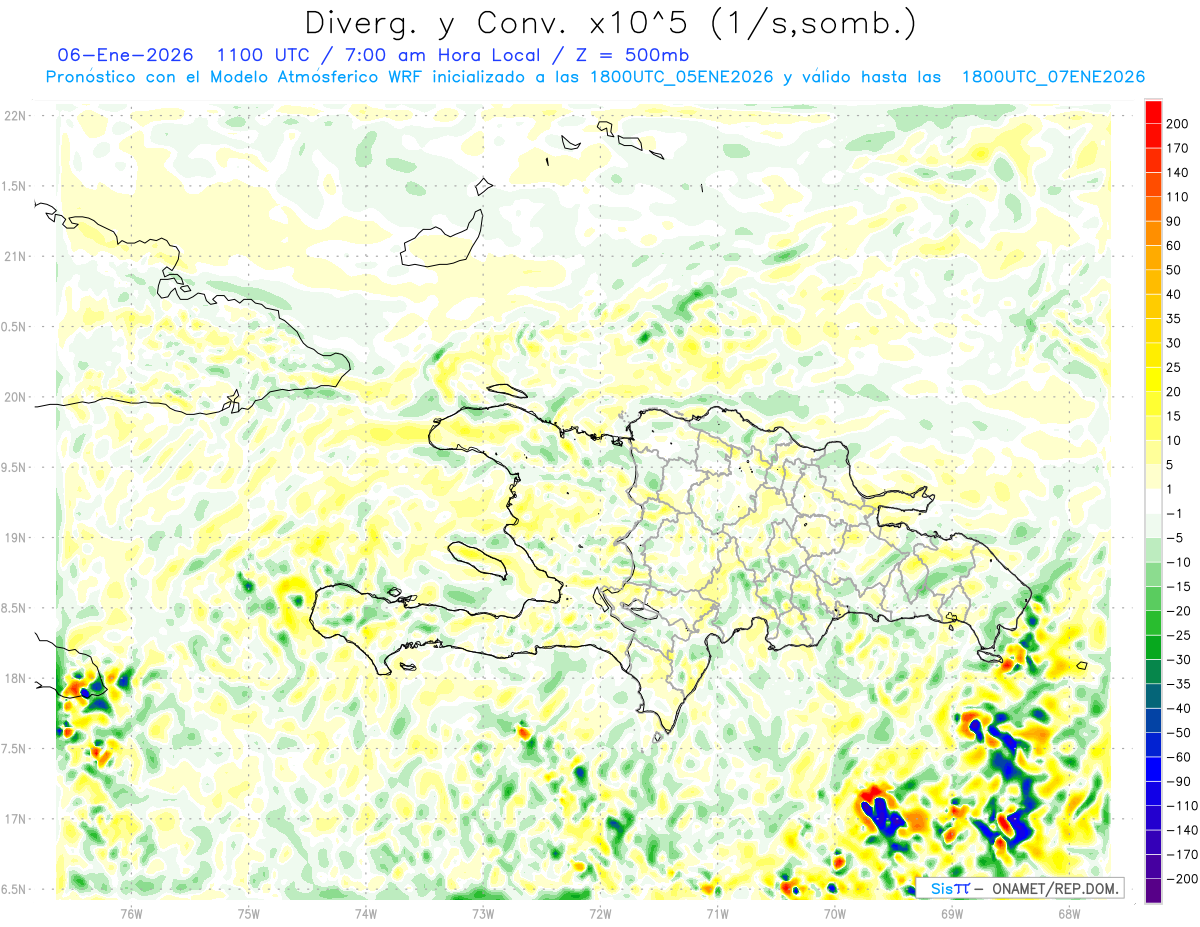Click the '7.5N' latitude axis label

click(14, 749)
